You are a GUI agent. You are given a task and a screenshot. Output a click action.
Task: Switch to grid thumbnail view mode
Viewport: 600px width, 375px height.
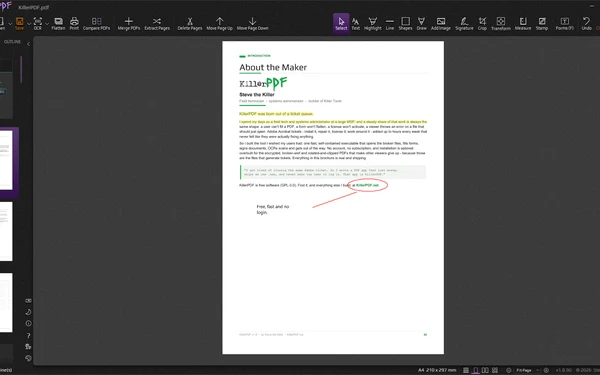(495, 370)
